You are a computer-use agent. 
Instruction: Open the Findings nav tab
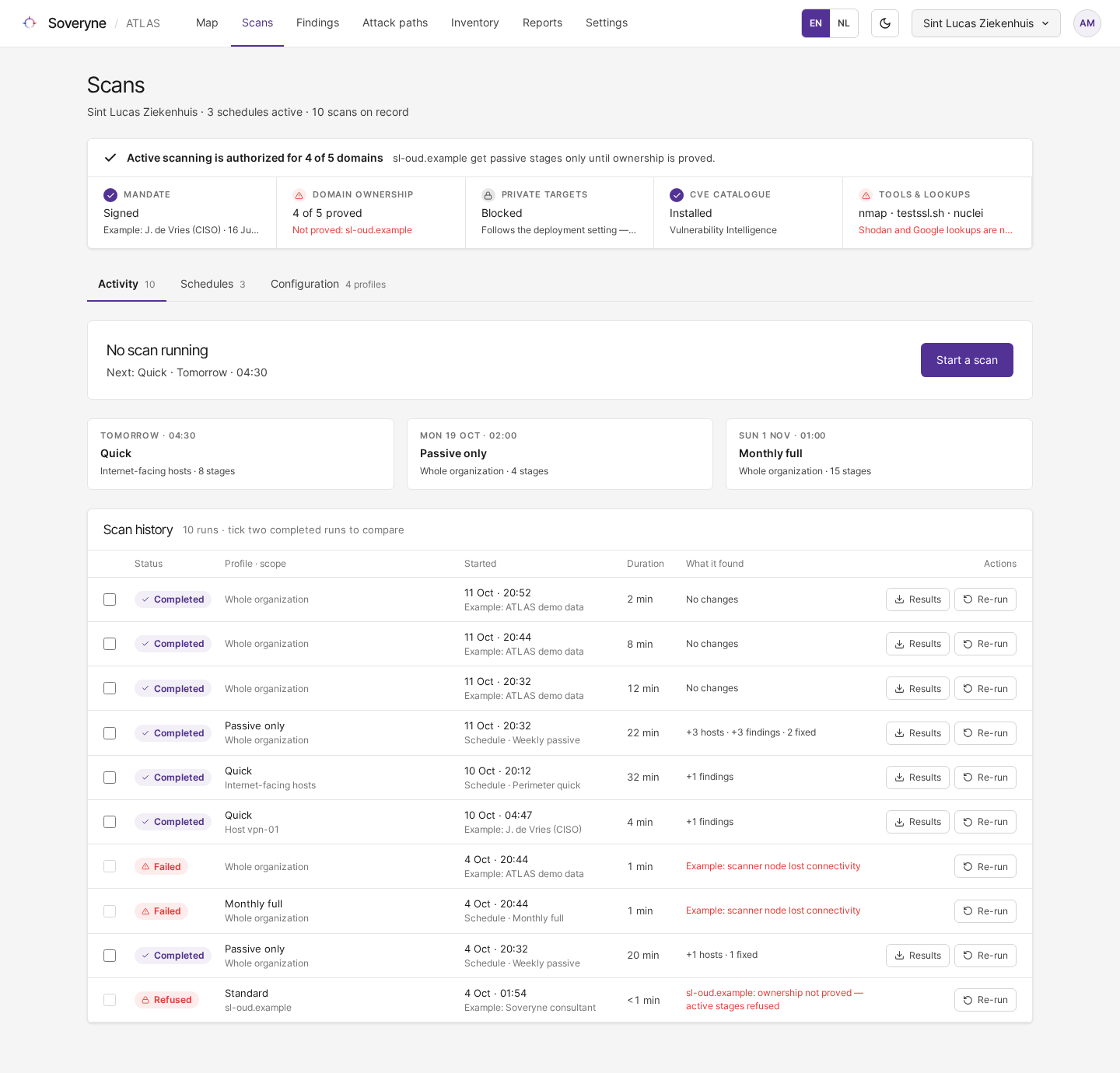(317, 23)
